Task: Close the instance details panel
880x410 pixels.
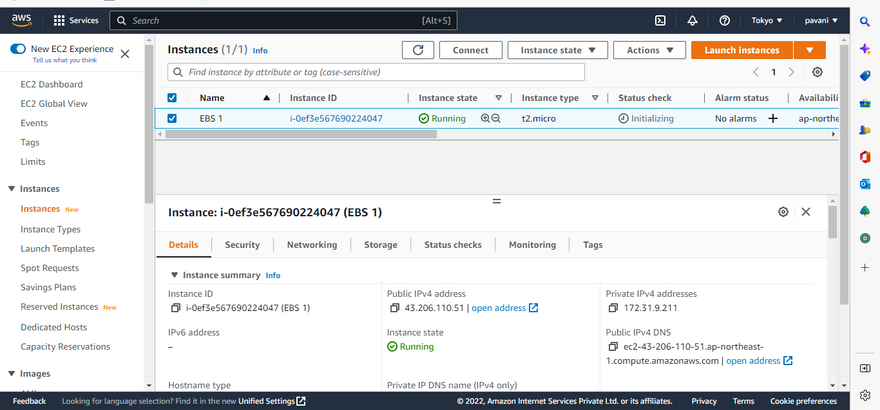Action: tap(805, 212)
